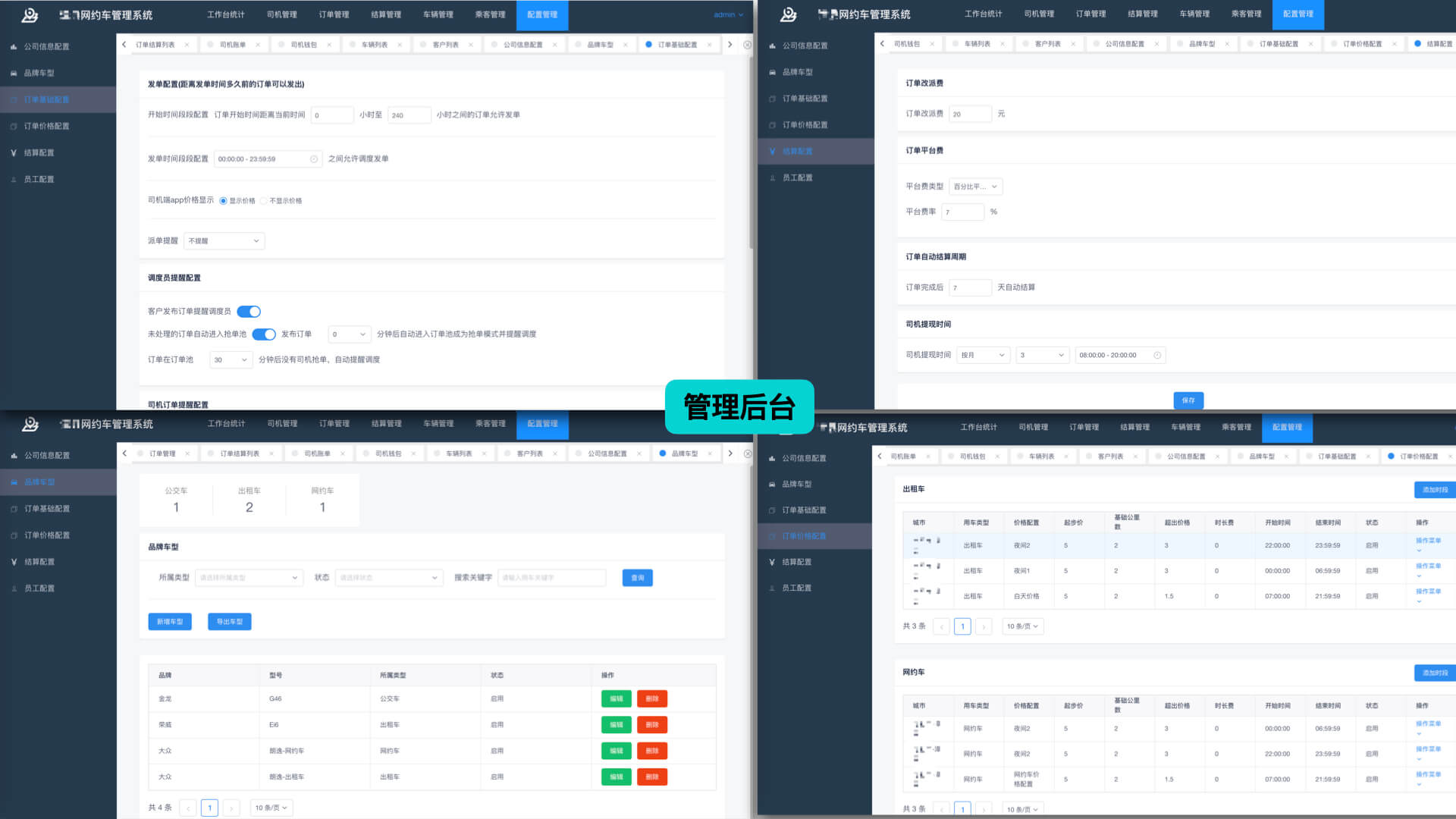
Task: Click the app logo in bottom-left 品牌车型 window
Action: pos(30,424)
